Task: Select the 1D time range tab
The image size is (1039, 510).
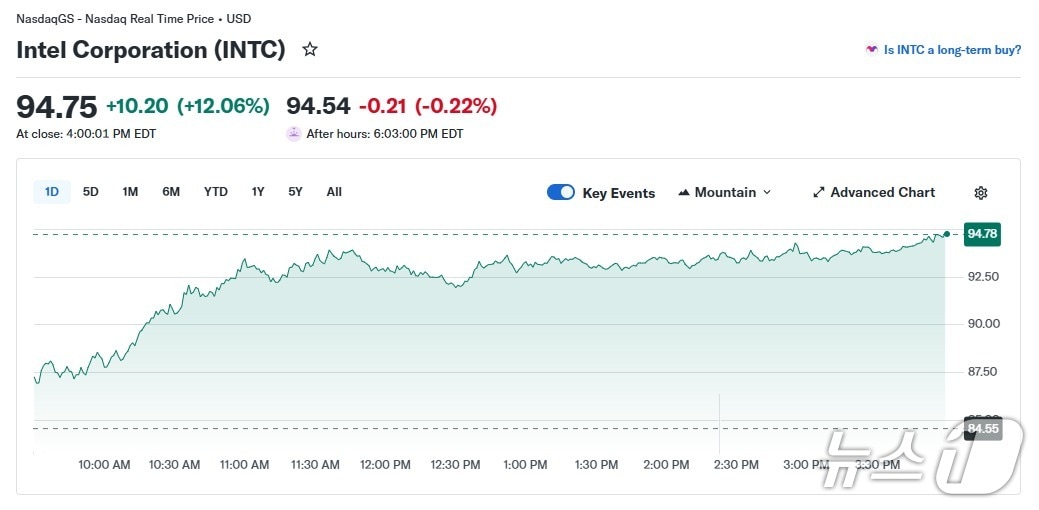Action: (52, 192)
